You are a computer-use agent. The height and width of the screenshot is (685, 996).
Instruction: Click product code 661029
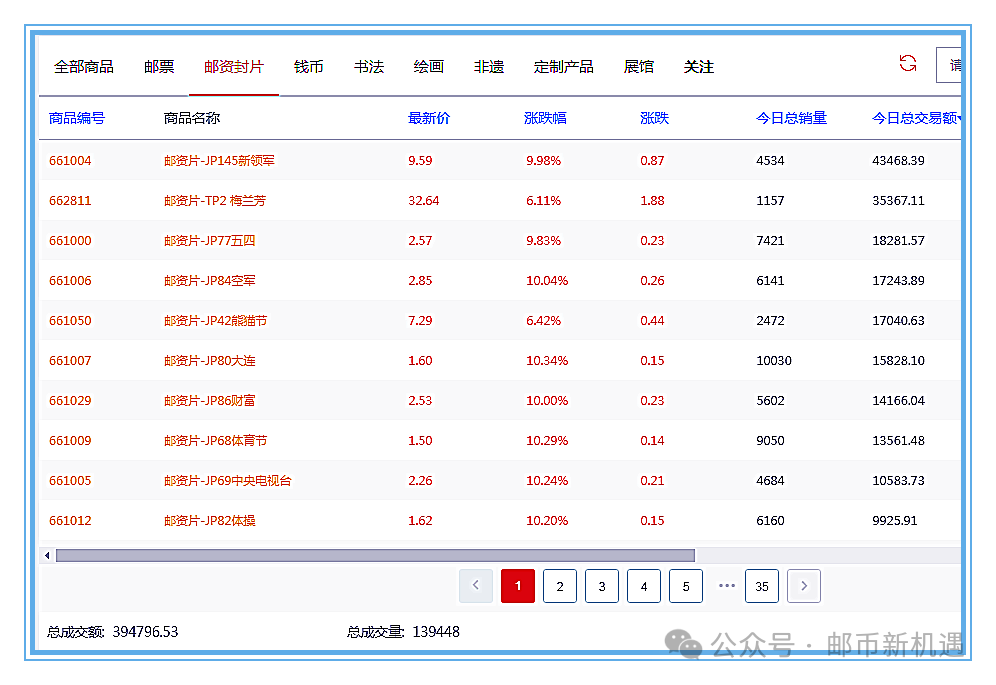point(70,401)
